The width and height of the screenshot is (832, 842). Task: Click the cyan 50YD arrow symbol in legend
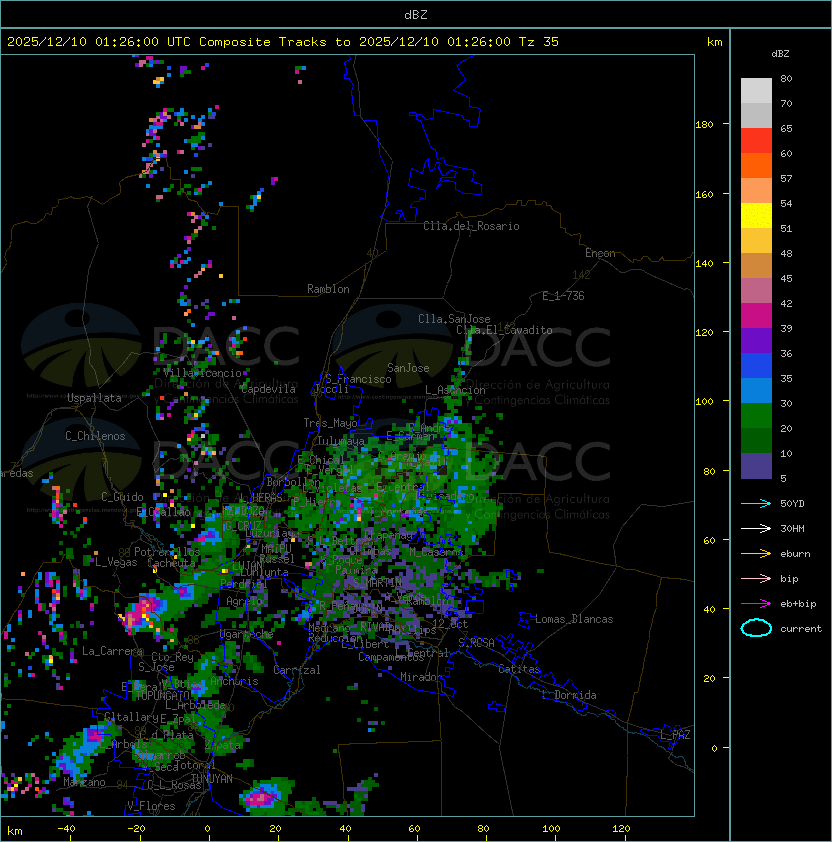[756, 503]
